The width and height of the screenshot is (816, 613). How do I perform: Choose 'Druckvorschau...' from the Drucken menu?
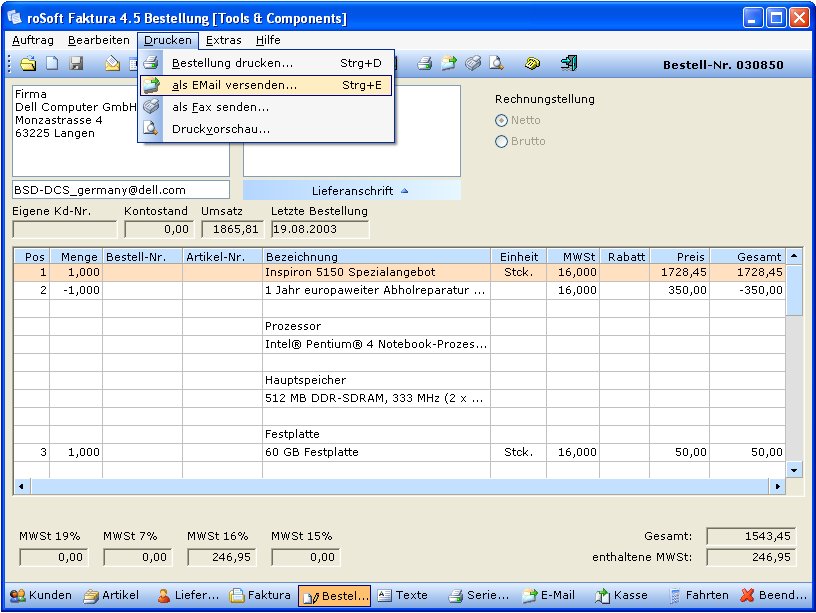[220, 128]
